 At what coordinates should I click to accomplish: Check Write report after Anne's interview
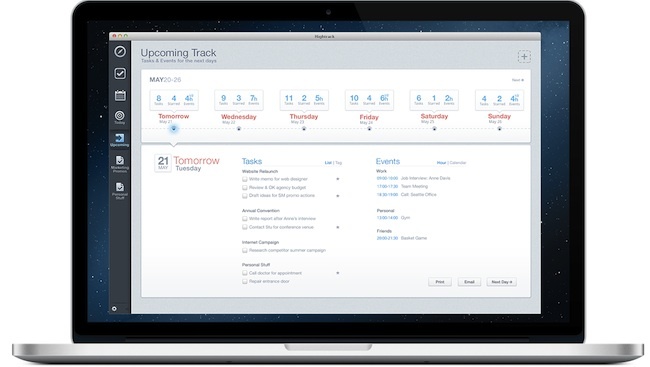(245, 219)
